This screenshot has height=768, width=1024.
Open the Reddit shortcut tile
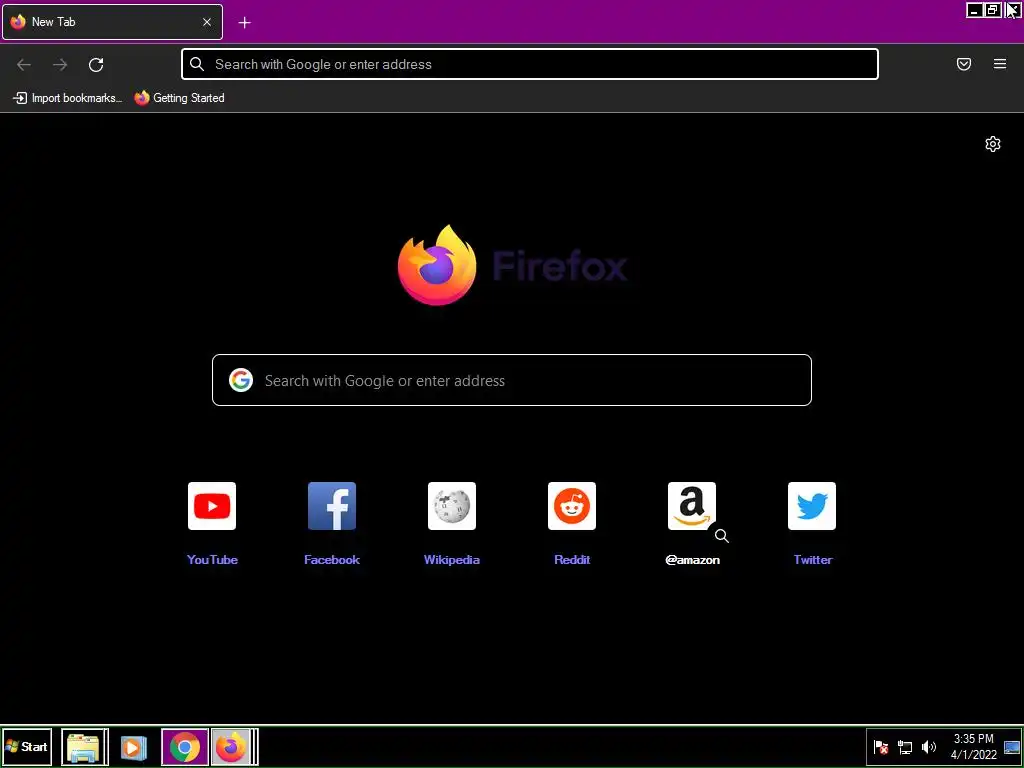(572, 506)
